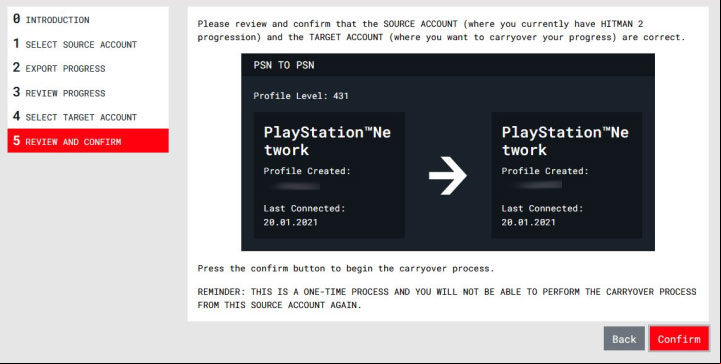Open the Introduction step

click(88, 20)
